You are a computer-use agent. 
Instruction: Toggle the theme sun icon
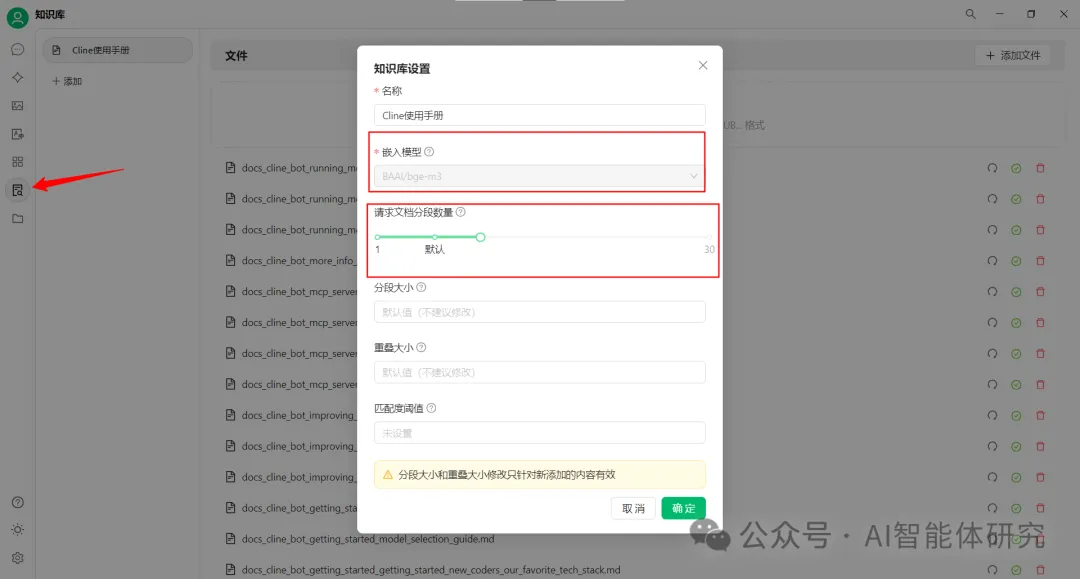[18, 529]
